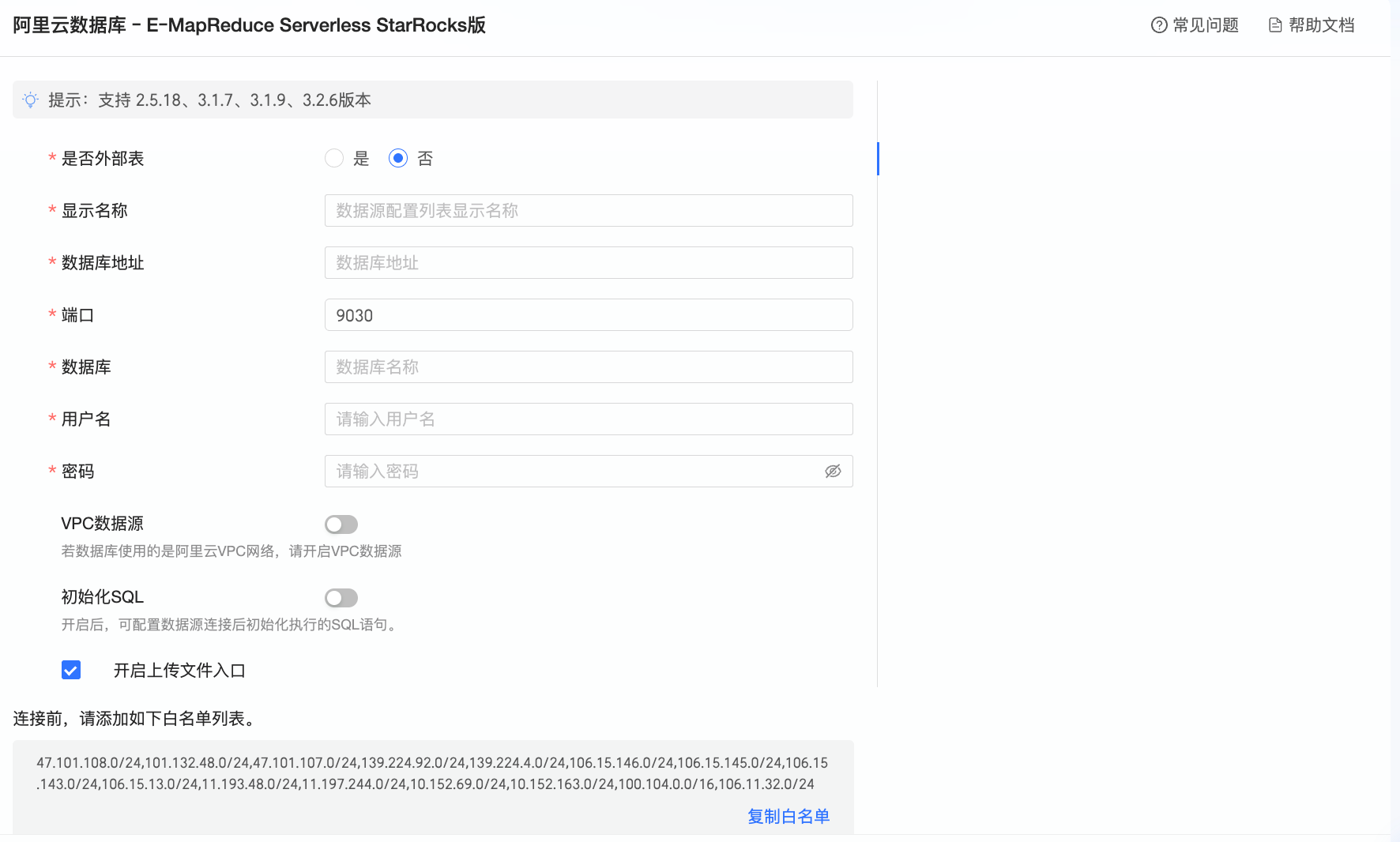This screenshot has height=842, width=1400.
Task: Click 复制白名单 to copy the whitelist
Action: pyautogui.click(x=788, y=817)
